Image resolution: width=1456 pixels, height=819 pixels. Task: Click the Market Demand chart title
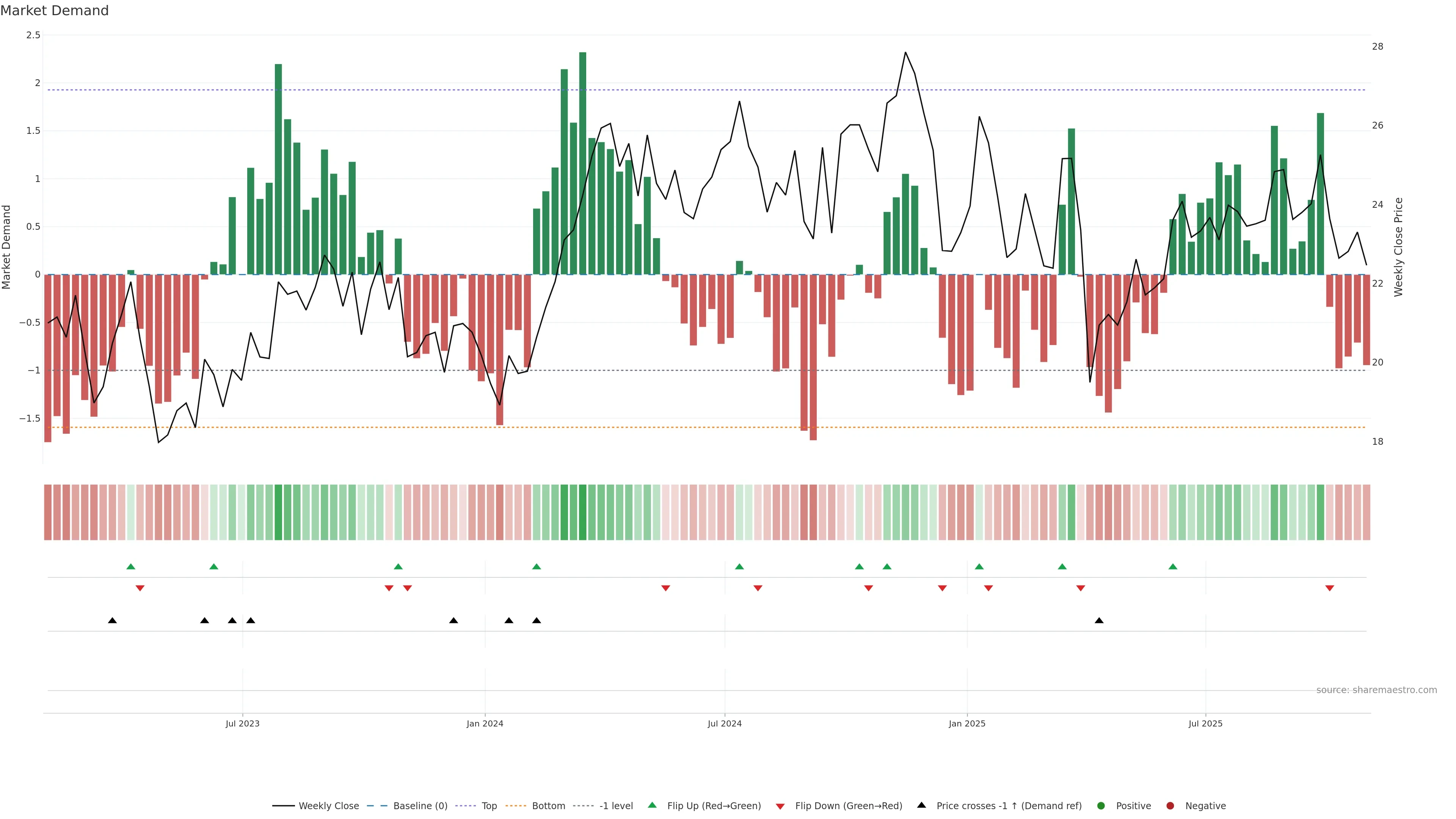point(54,11)
